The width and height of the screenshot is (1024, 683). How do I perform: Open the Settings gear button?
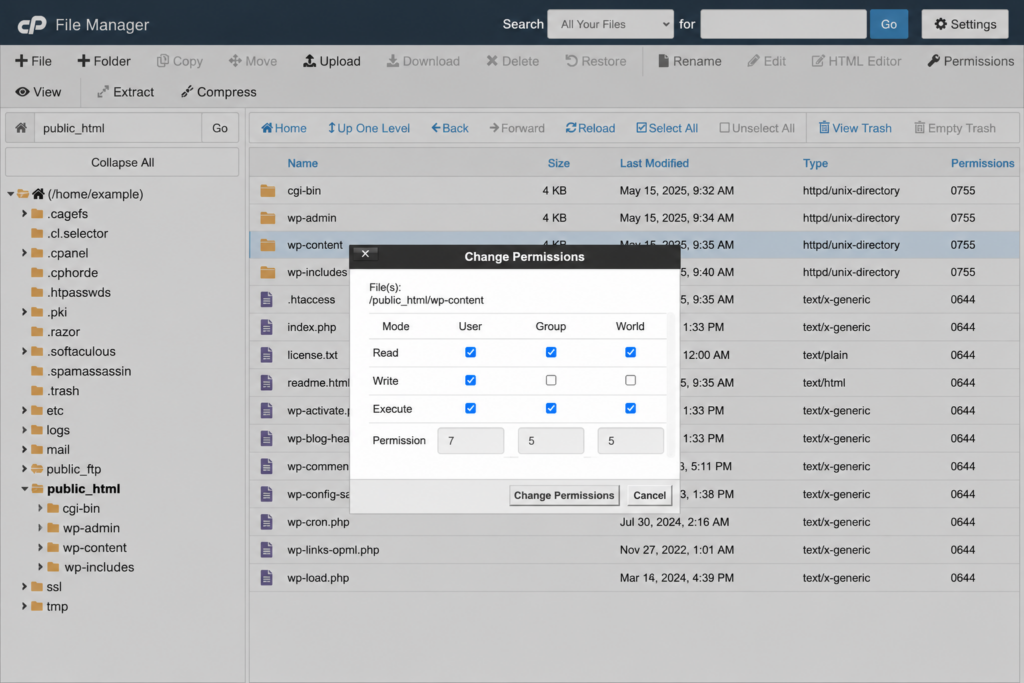point(965,24)
